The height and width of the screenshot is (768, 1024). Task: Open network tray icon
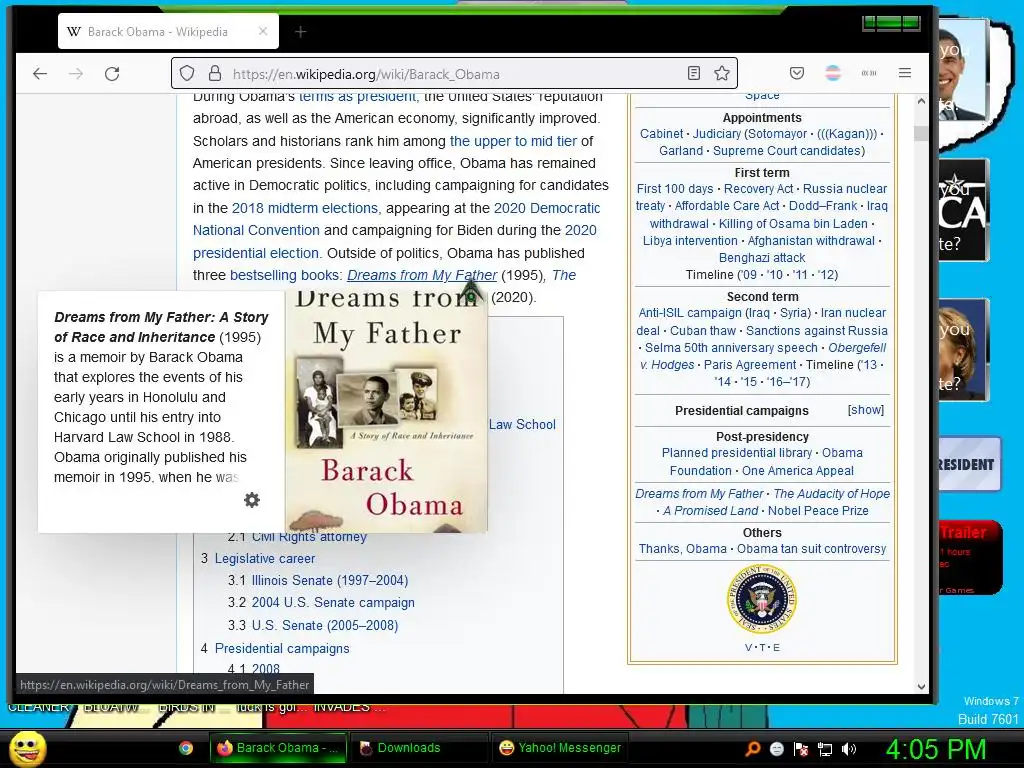click(825, 748)
